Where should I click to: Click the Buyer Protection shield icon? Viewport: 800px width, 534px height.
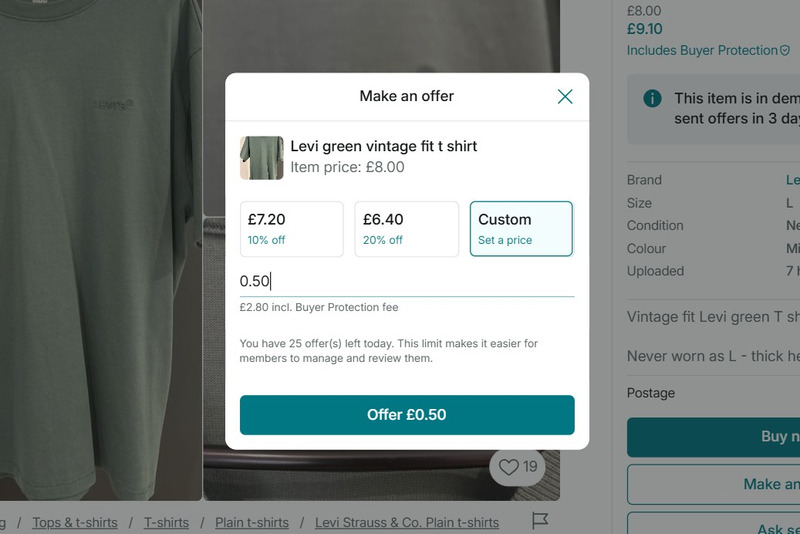(785, 50)
